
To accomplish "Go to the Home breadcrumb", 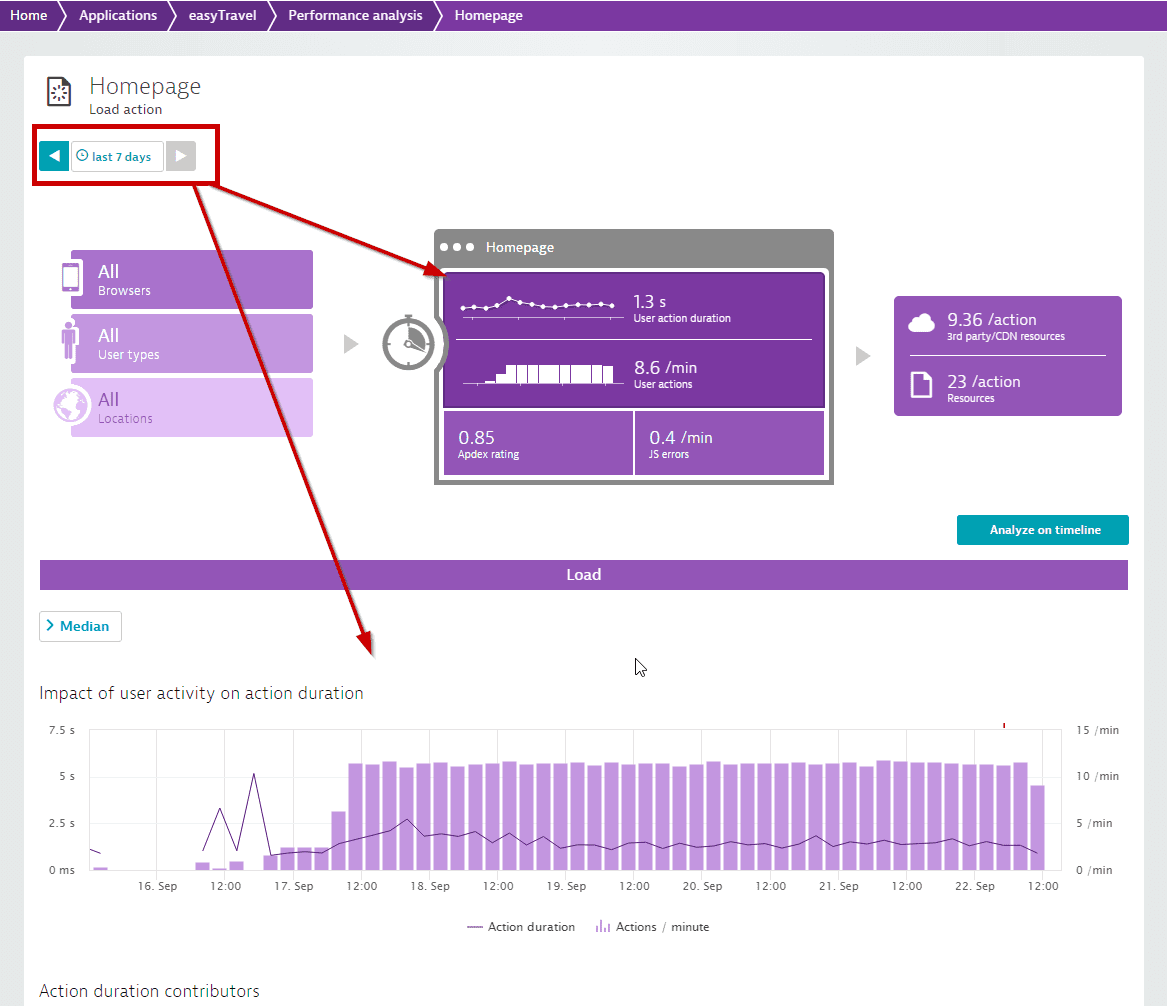I will click(x=28, y=15).
